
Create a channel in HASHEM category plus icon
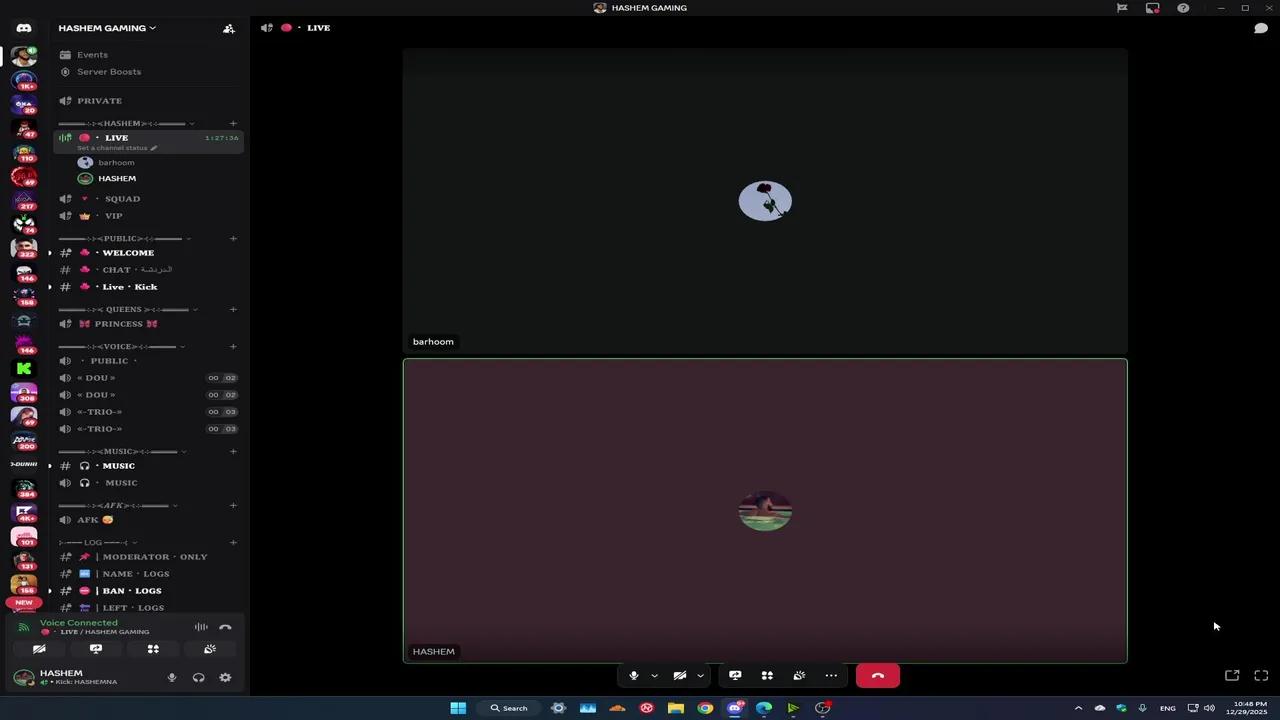tap(233, 124)
